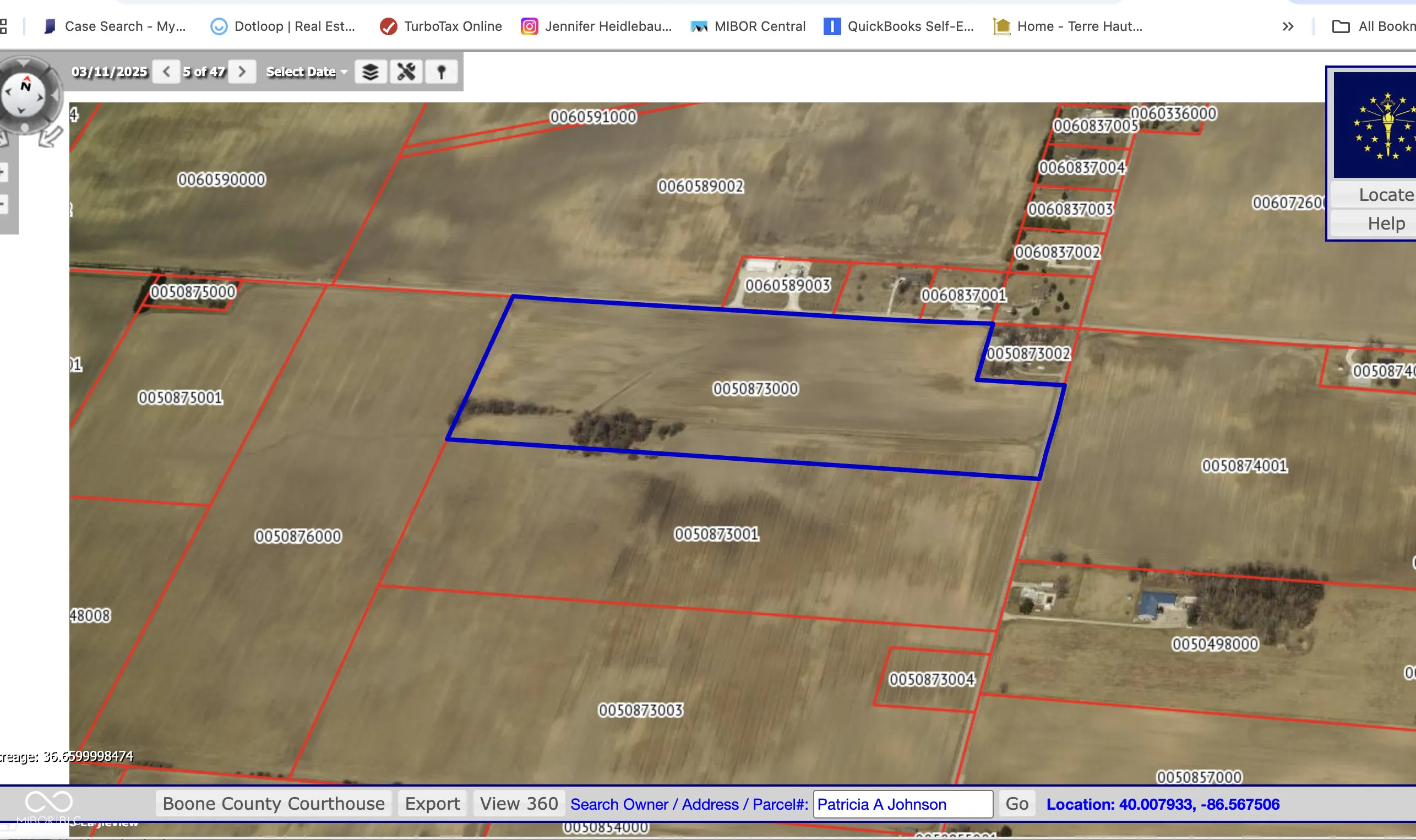Image resolution: width=1416 pixels, height=840 pixels.
Task: Open the All Bookmarks folder
Action: [1374, 26]
